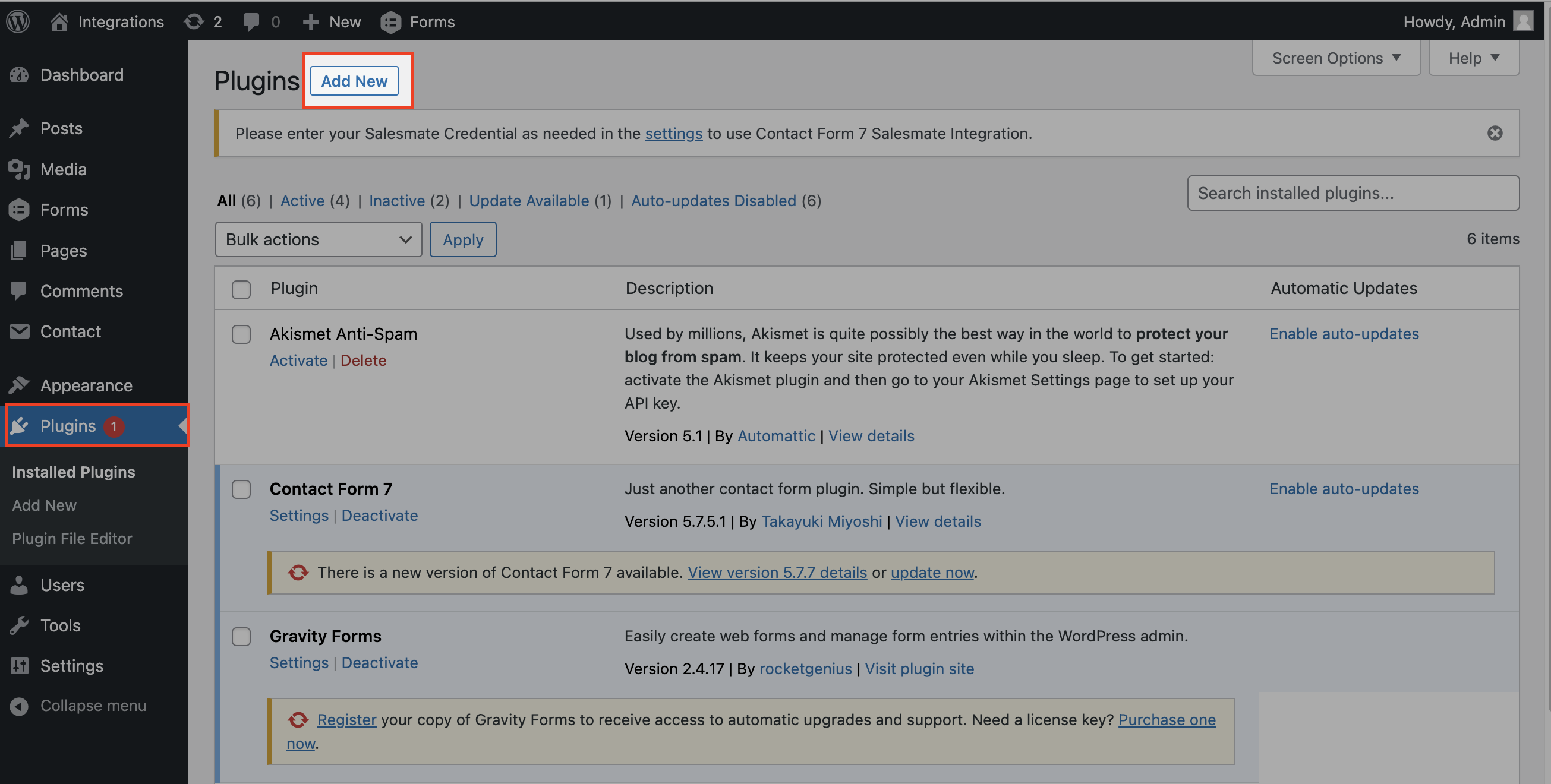Open Installed Plugins in the sidebar
The height and width of the screenshot is (784, 1551).
pos(74,472)
